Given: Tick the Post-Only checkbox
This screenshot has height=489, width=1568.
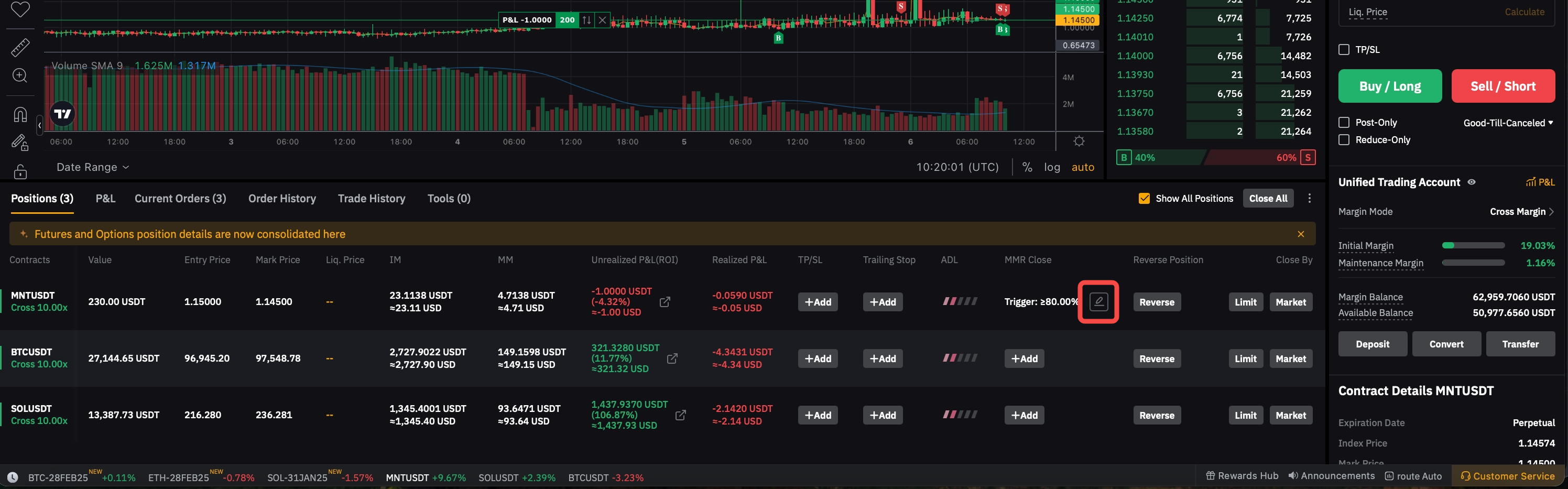Looking at the screenshot, I should click(x=1344, y=123).
